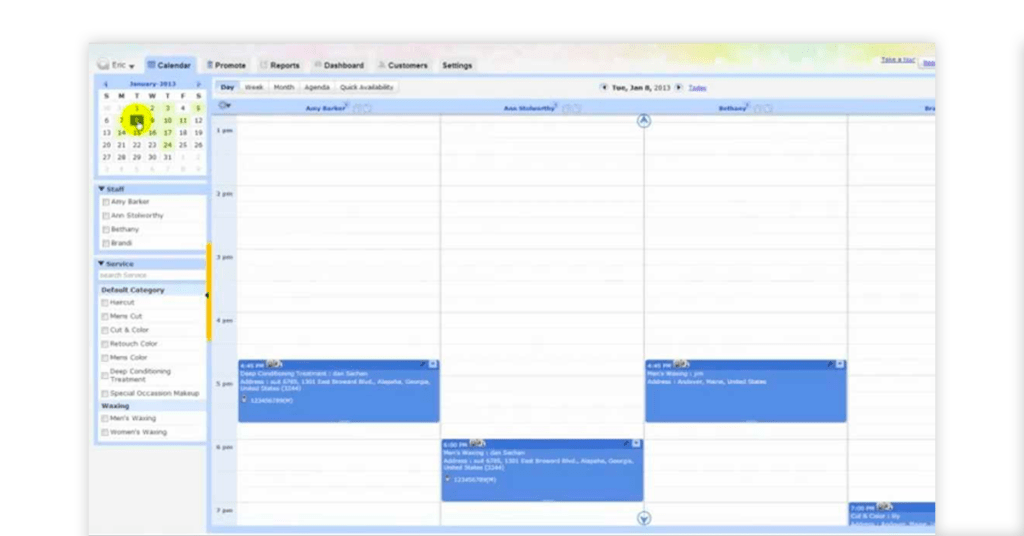The height and width of the screenshot is (536, 1024).
Task: Open the Settings tab
Action: pos(457,65)
